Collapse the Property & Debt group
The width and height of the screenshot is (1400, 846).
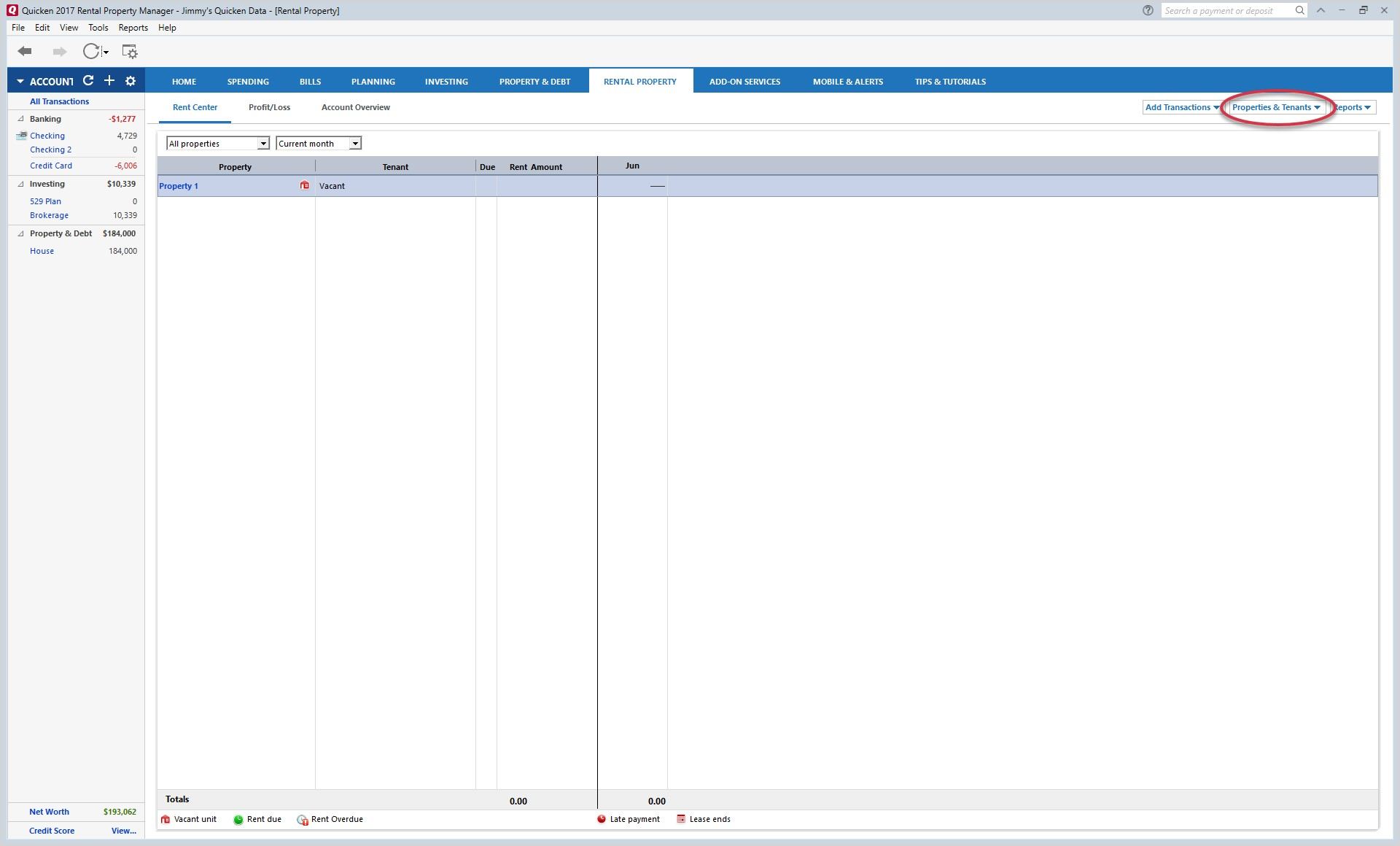[x=20, y=233]
